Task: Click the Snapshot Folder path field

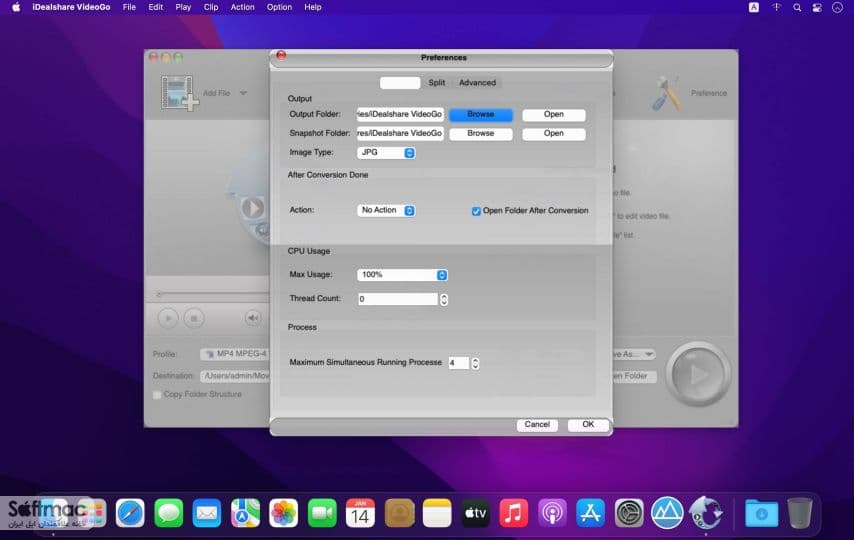Action: (x=400, y=134)
